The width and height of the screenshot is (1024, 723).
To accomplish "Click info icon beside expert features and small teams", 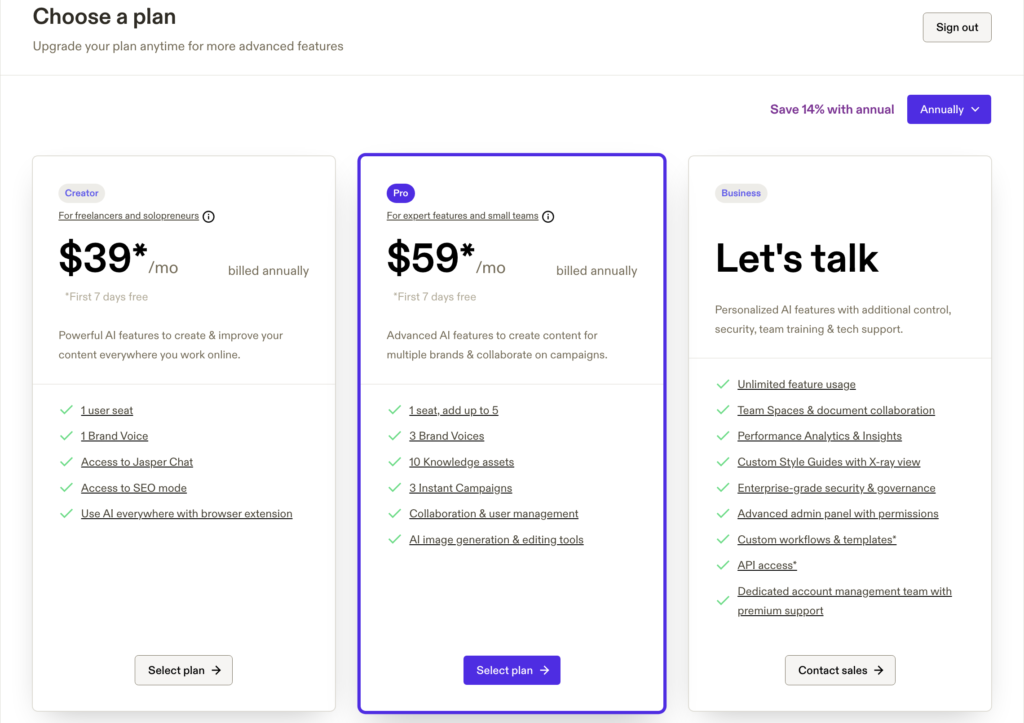I will tap(548, 216).
